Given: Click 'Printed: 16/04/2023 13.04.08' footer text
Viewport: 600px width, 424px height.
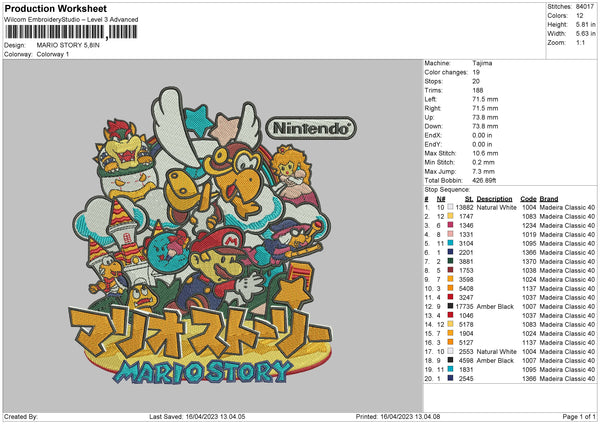Looking at the screenshot, I should (x=398, y=416).
